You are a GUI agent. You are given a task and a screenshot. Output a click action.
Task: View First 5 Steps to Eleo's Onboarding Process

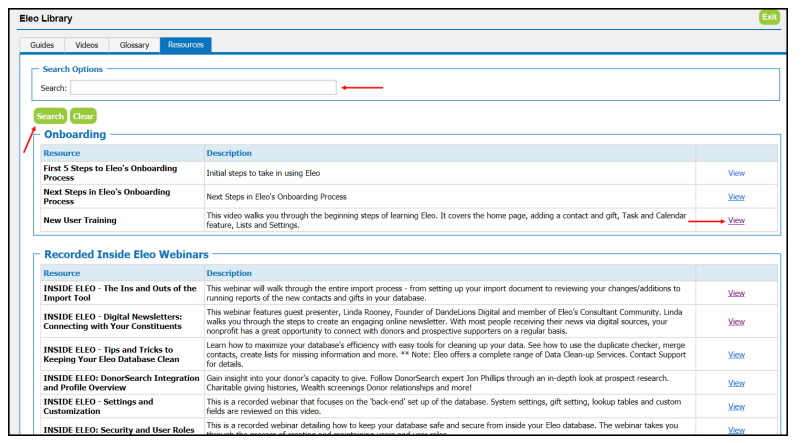pyautogui.click(x=736, y=173)
